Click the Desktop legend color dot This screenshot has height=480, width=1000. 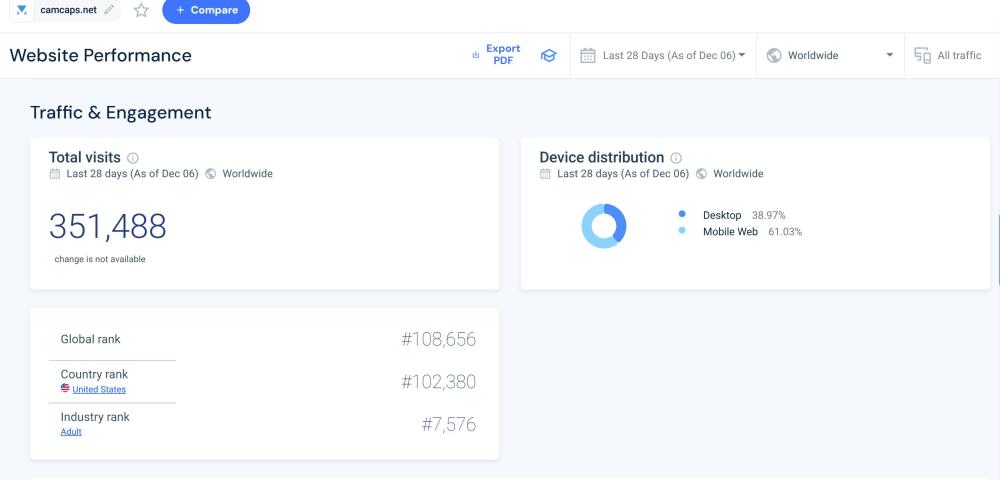point(682,214)
